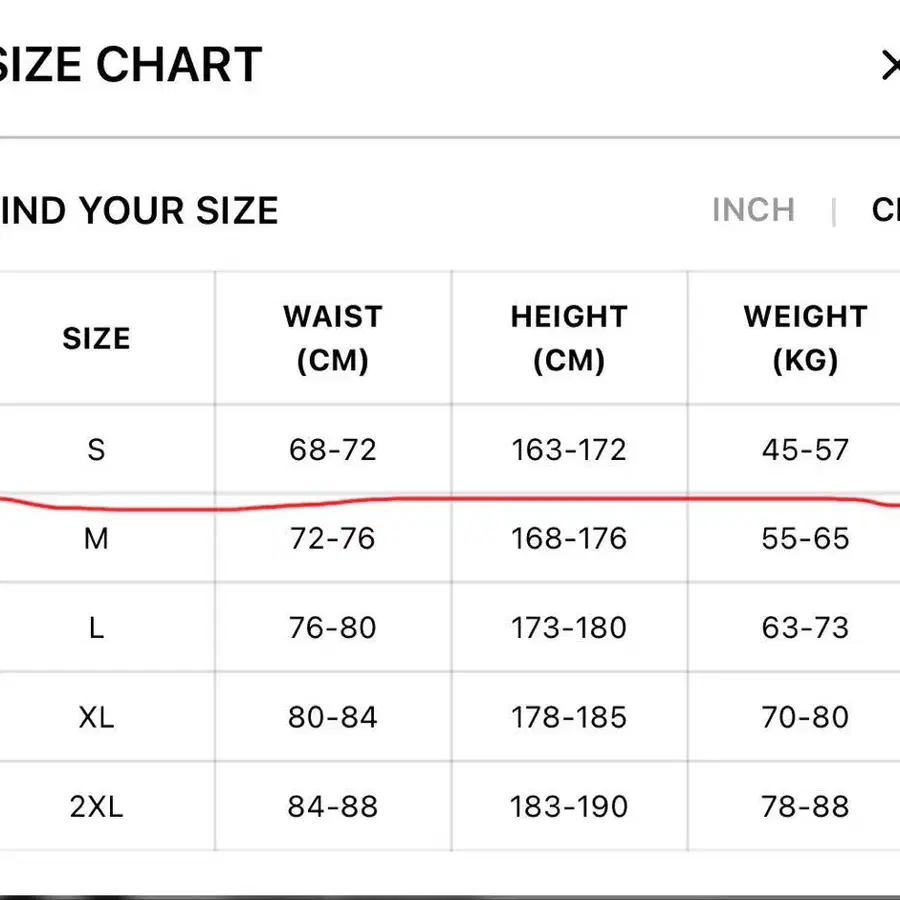The height and width of the screenshot is (900, 900).
Task: Click the WEIGHT (KG) column header
Action: [805, 338]
